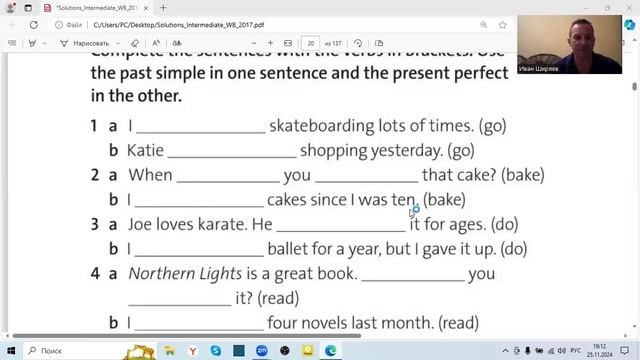
Task: Click the word 'skateboarding' in sentence 1a
Action: pyautogui.click(x=322, y=126)
